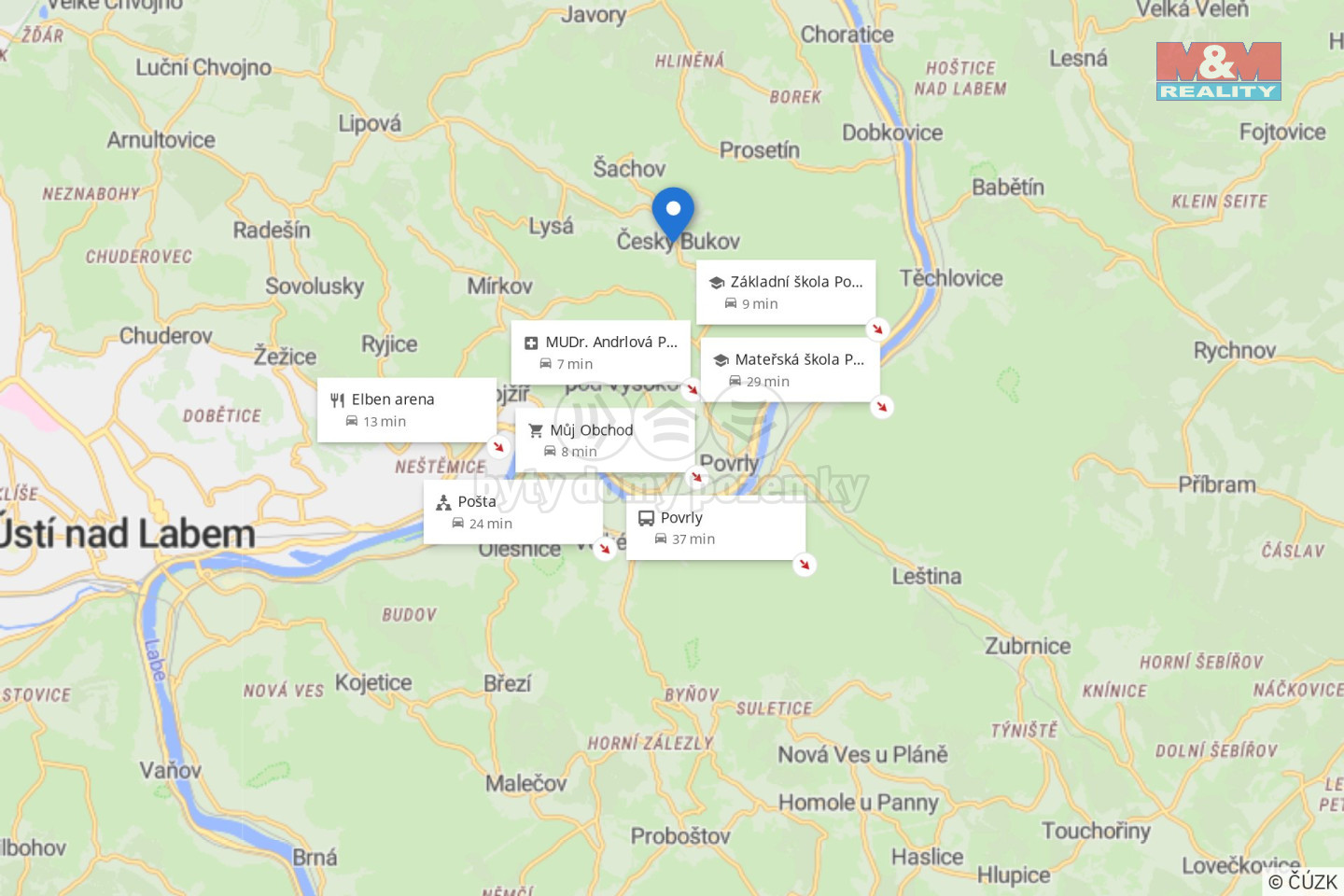The width and height of the screenshot is (1344, 896).
Task: Click the shopping cart icon for Můj Obchod
Action: [x=536, y=430]
